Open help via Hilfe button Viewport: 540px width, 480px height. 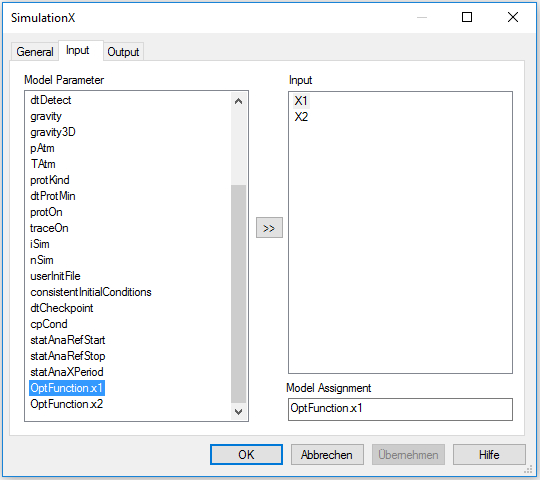489,455
